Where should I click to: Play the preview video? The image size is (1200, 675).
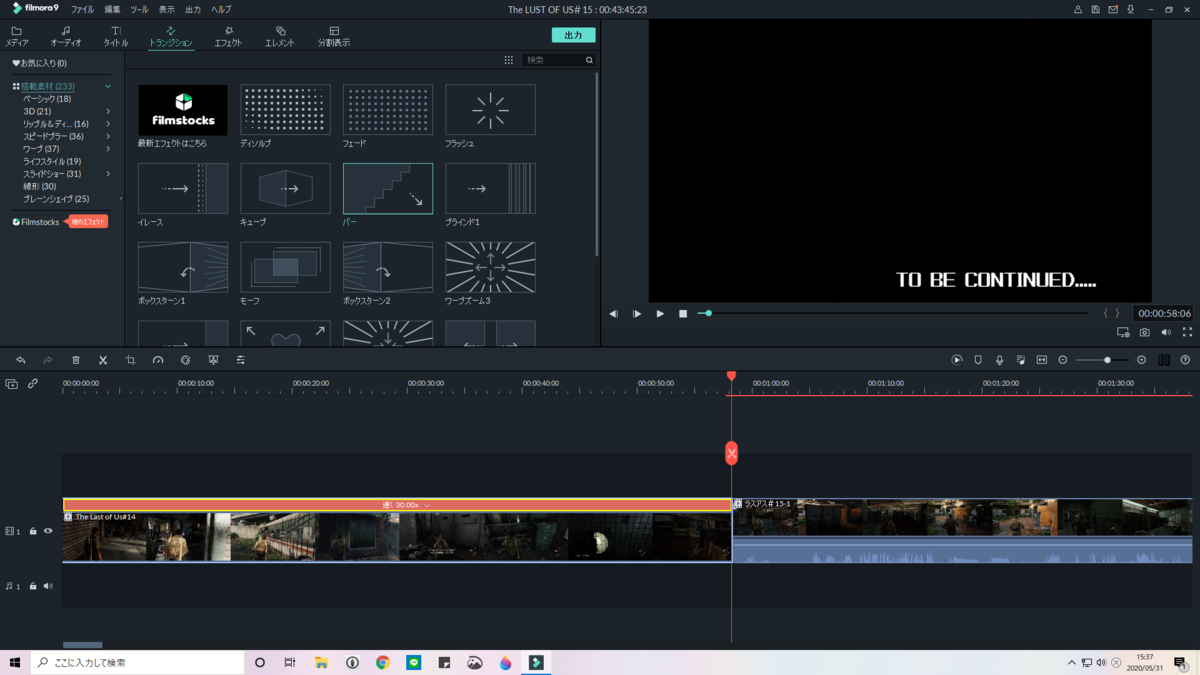pyautogui.click(x=660, y=314)
